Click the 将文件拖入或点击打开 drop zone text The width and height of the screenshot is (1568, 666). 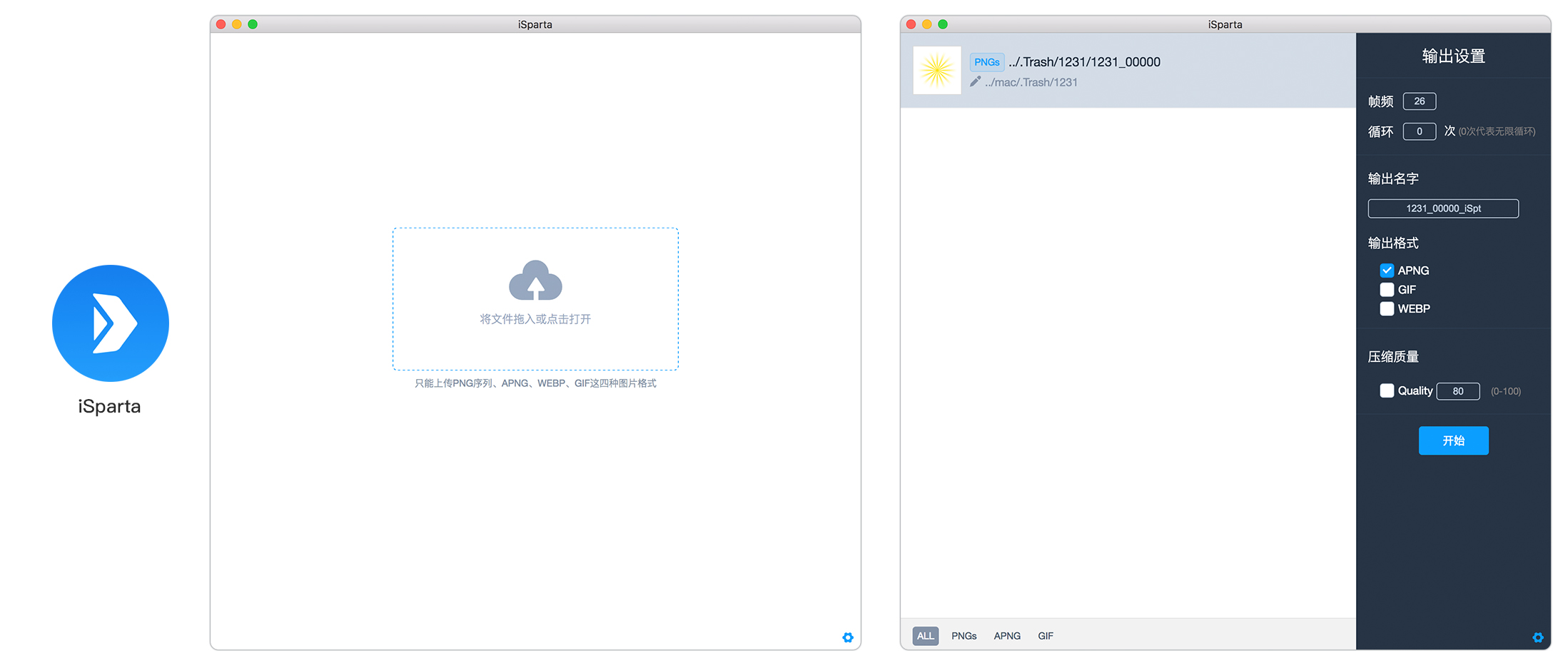click(535, 319)
